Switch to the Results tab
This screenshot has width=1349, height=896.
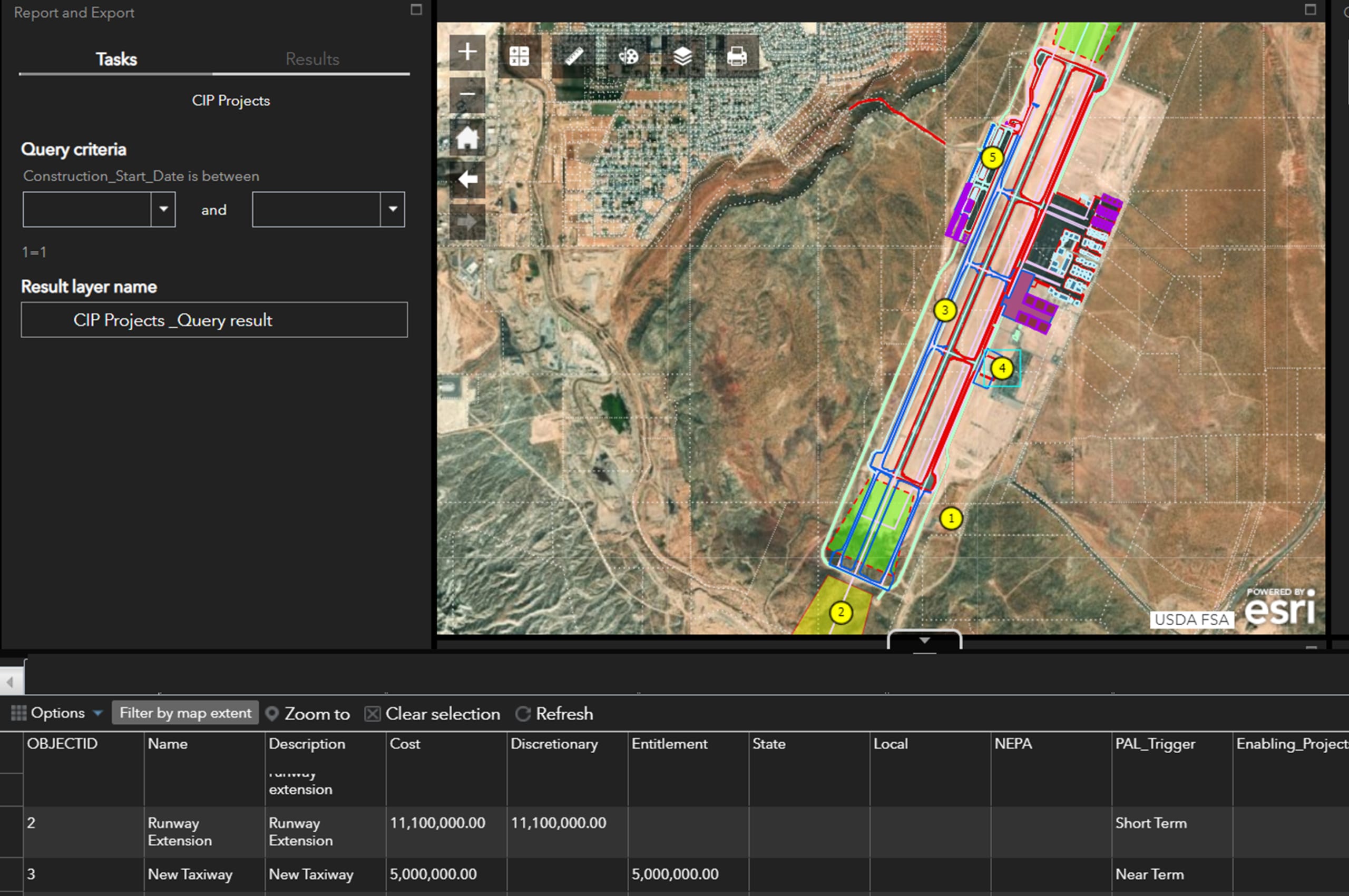point(312,59)
